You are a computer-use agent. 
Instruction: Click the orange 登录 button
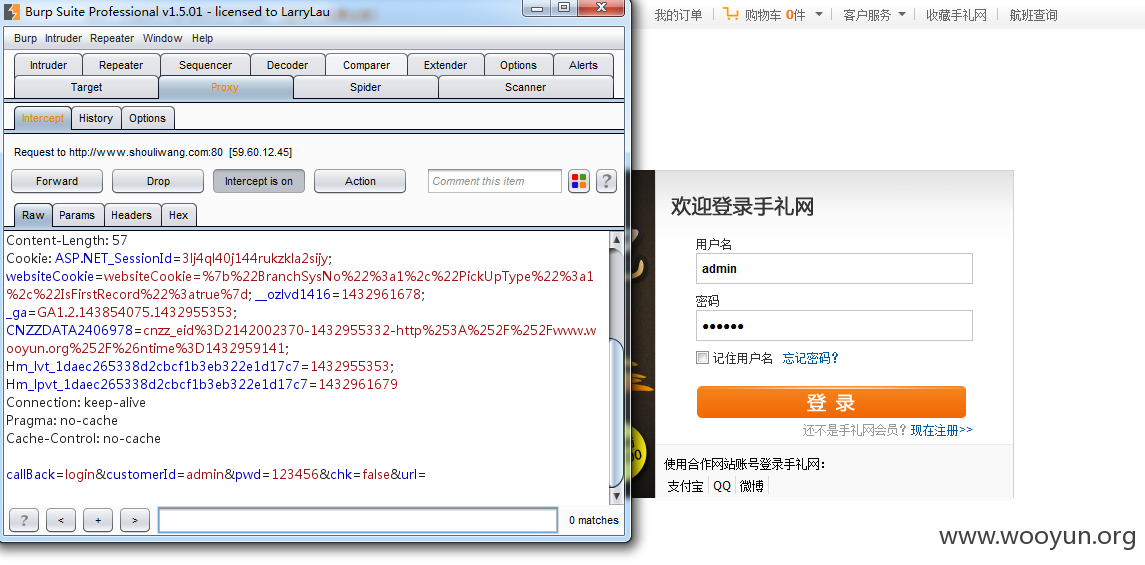coord(831,402)
